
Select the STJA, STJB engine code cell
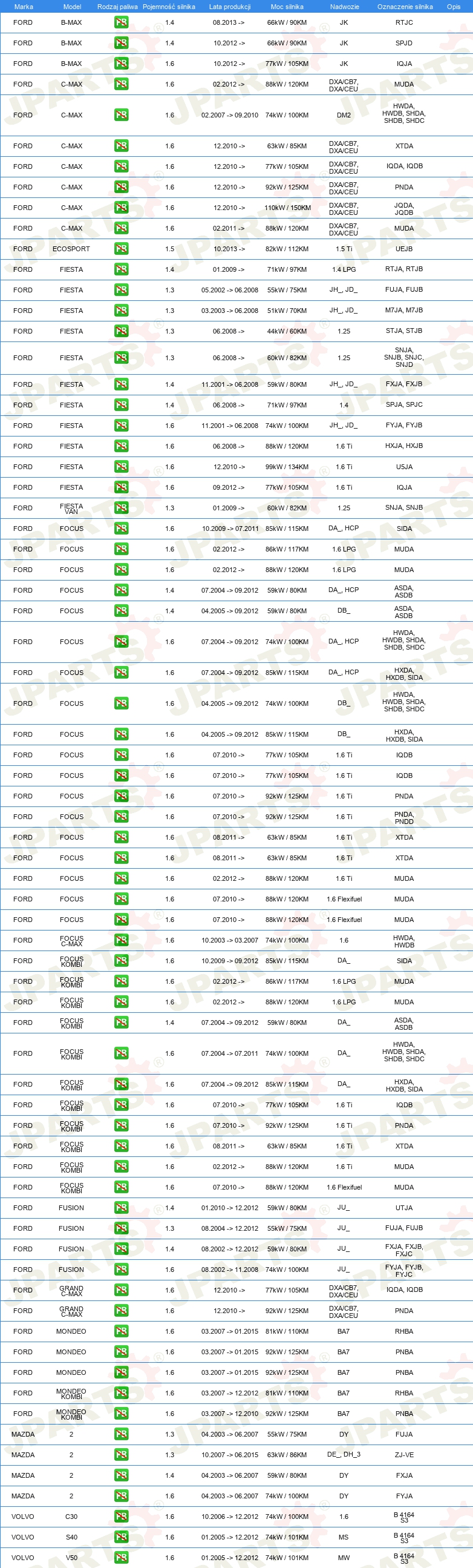404,331
